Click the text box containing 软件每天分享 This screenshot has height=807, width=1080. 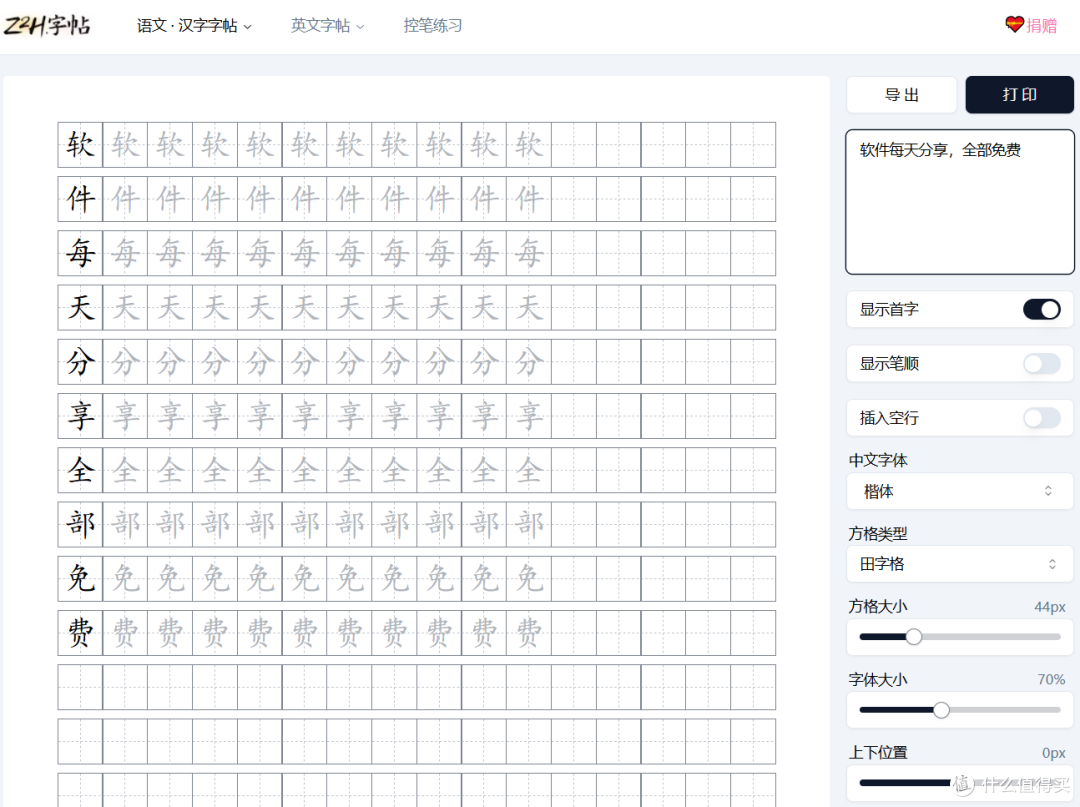pyautogui.click(x=959, y=202)
